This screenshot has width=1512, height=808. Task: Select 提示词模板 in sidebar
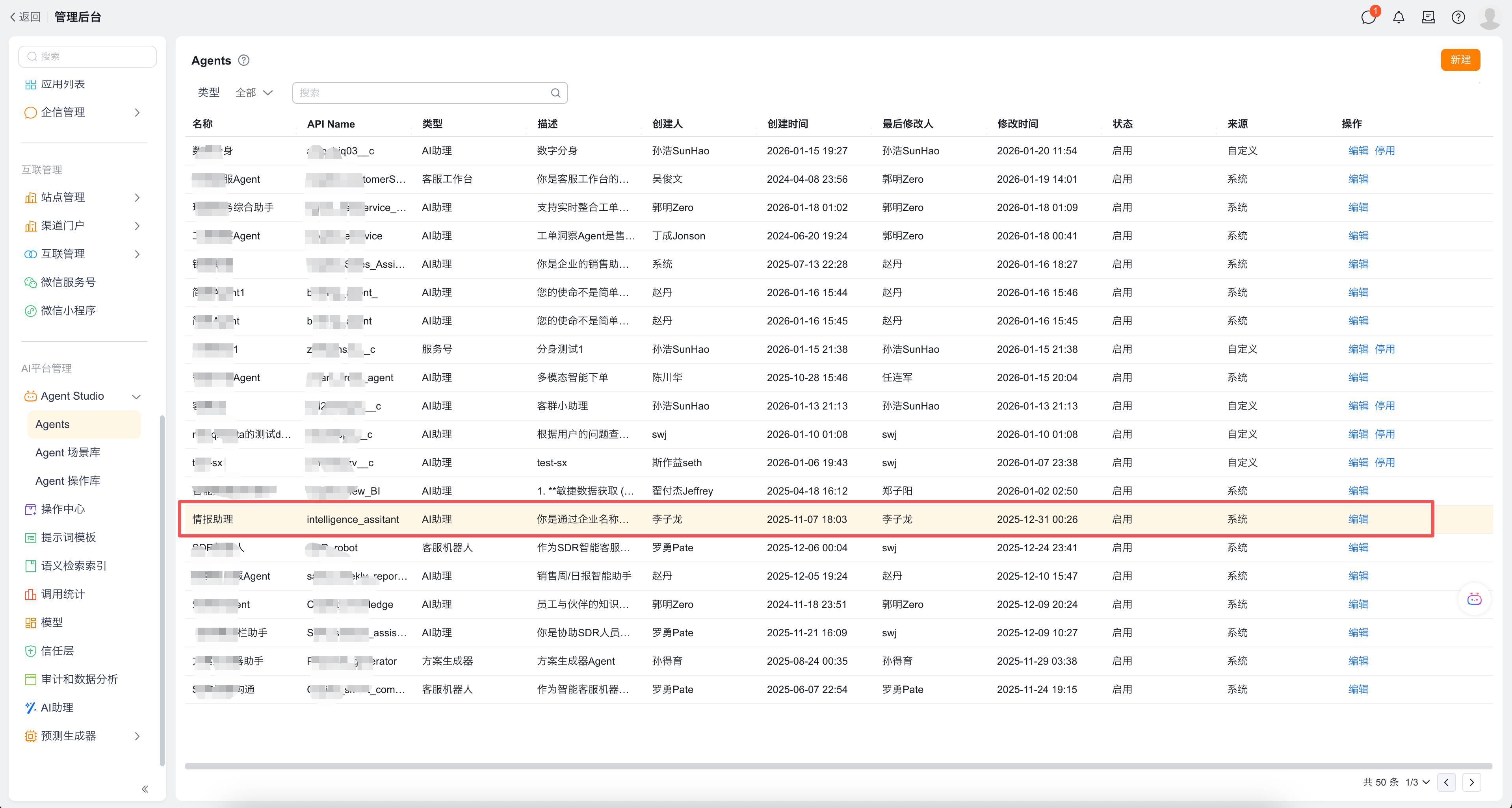[x=68, y=537]
